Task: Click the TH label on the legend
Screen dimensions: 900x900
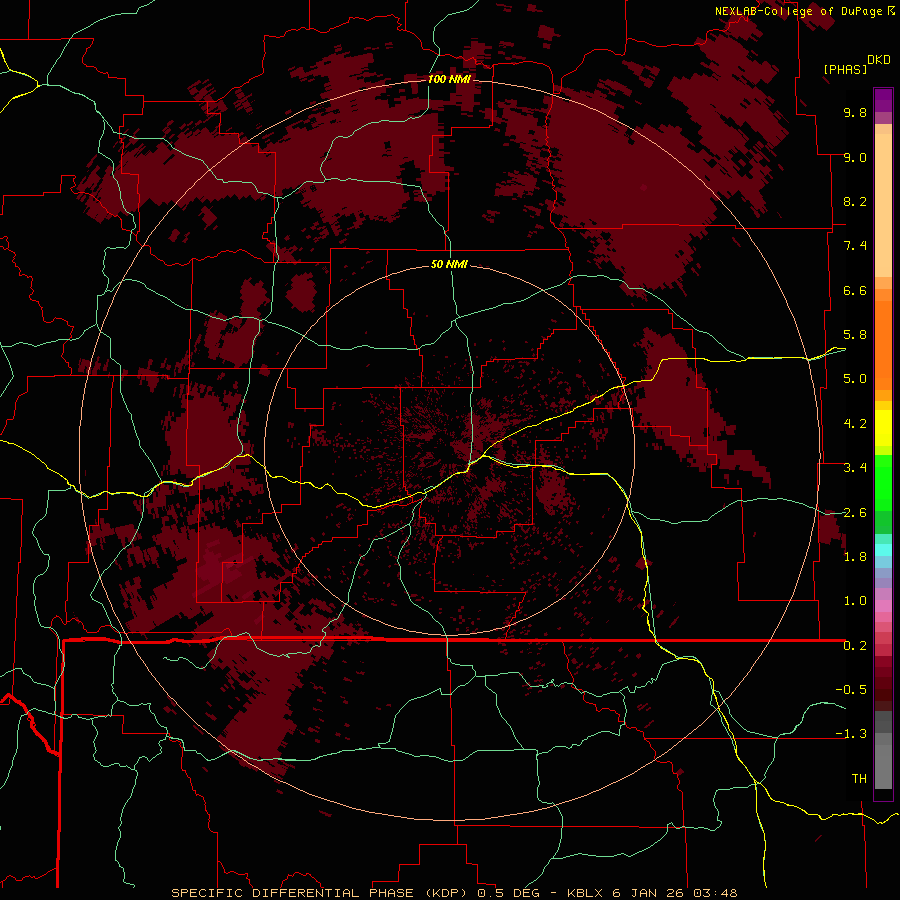Action: tap(859, 779)
